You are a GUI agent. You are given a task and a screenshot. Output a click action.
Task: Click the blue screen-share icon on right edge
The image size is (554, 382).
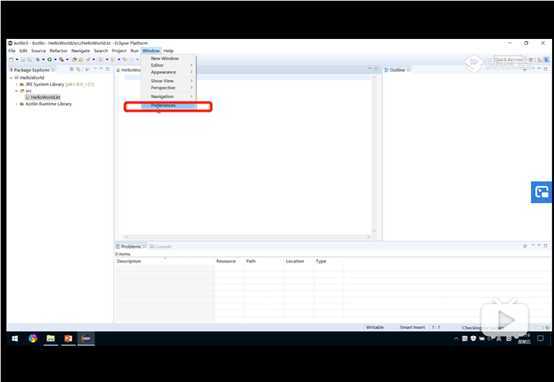[x=541, y=192]
